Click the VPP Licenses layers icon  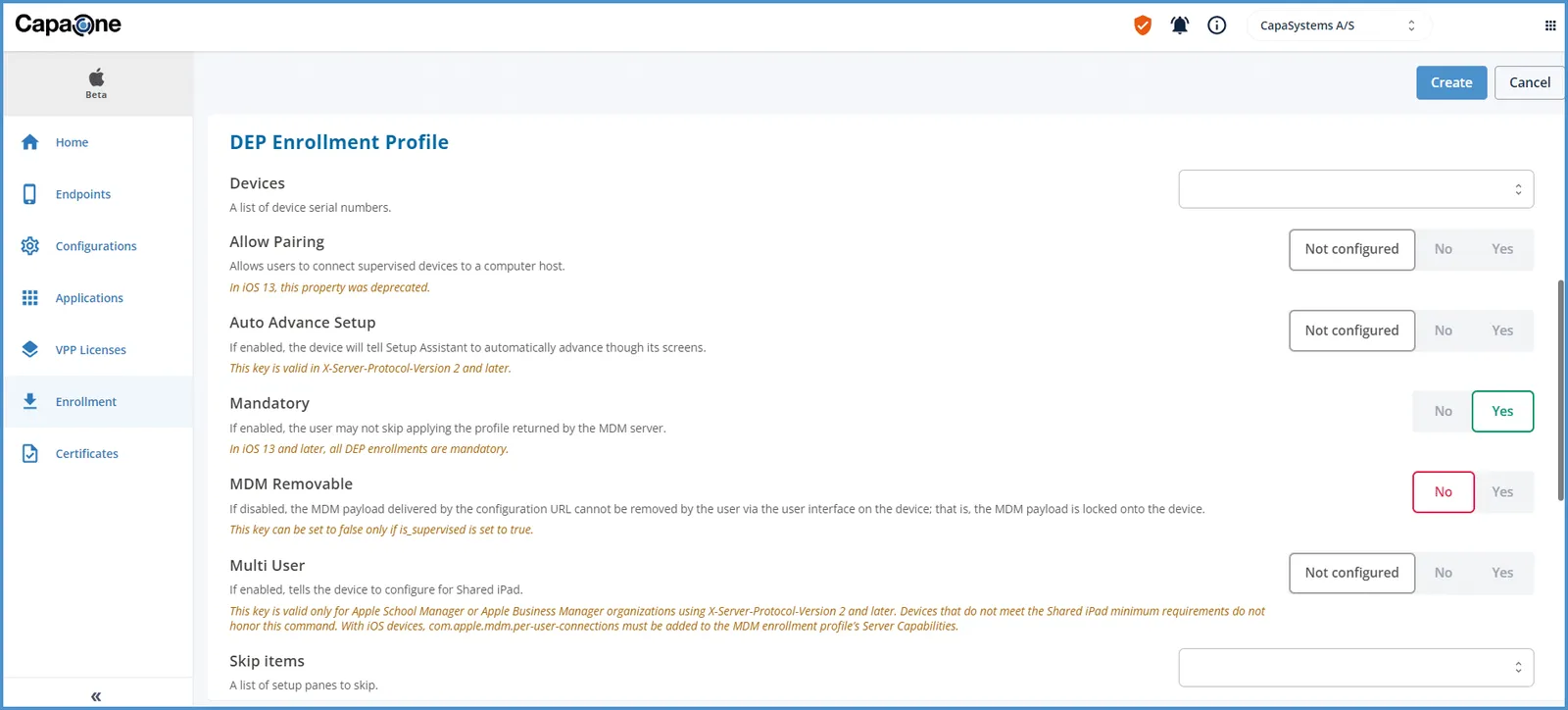click(x=30, y=349)
